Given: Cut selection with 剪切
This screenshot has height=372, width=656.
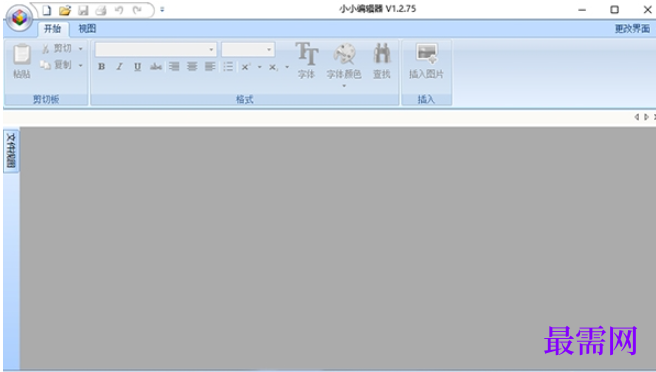Looking at the screenshot, I should (x=56, y=49).
